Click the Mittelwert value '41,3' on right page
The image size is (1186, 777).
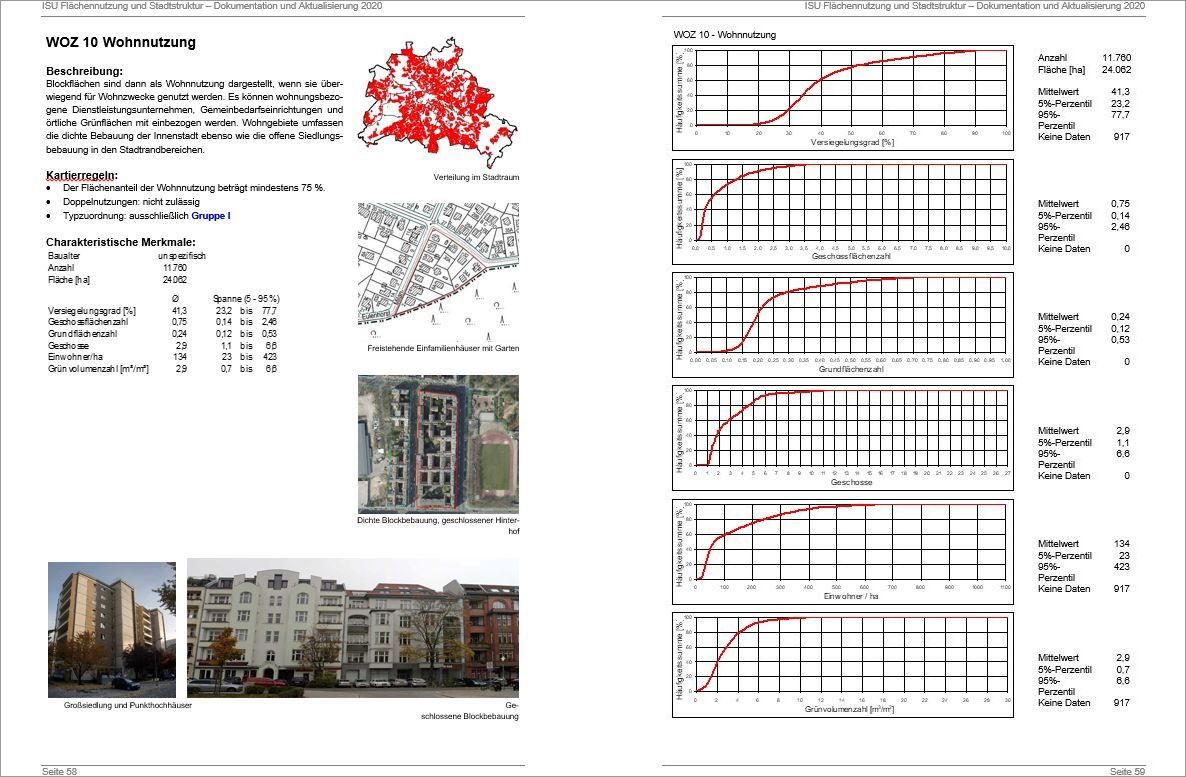1120,92
